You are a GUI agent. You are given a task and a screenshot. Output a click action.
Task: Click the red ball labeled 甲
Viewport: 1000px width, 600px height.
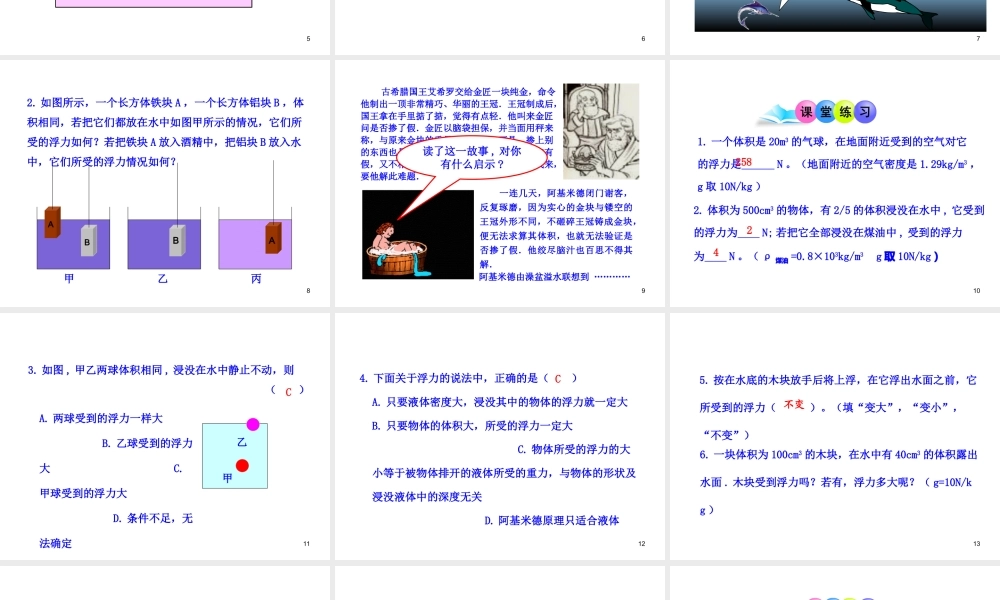[x=242, y=466]
